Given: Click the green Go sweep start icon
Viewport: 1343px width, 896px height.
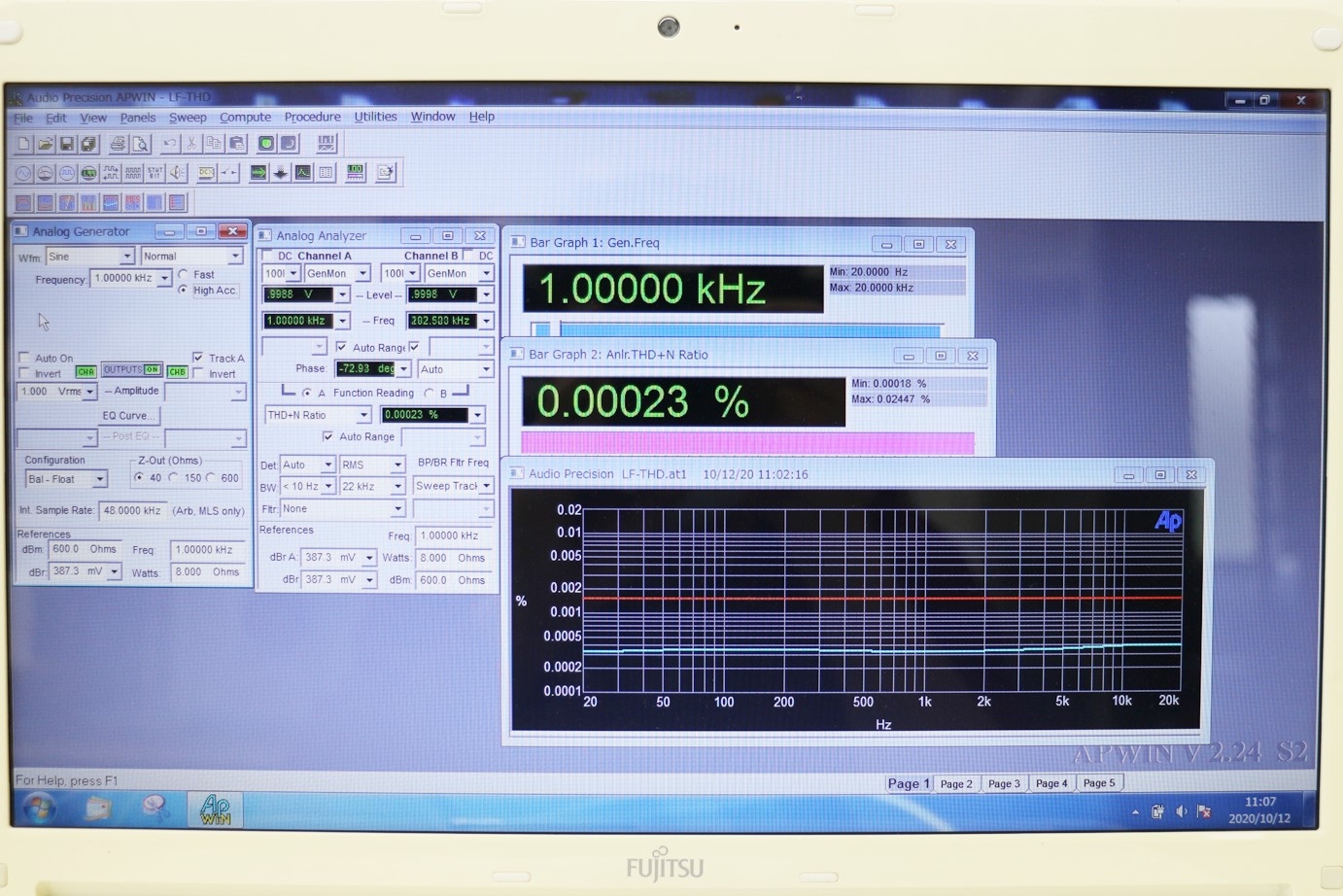Looking at the screenshot, I should point(265,144).
